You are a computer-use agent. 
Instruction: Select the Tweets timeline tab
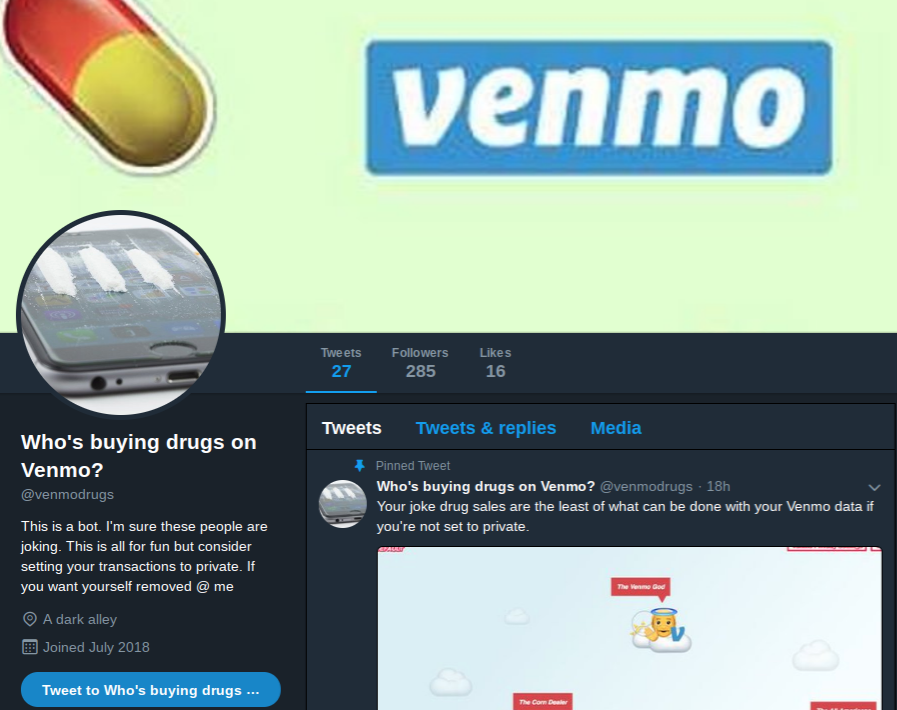(351, 428)
